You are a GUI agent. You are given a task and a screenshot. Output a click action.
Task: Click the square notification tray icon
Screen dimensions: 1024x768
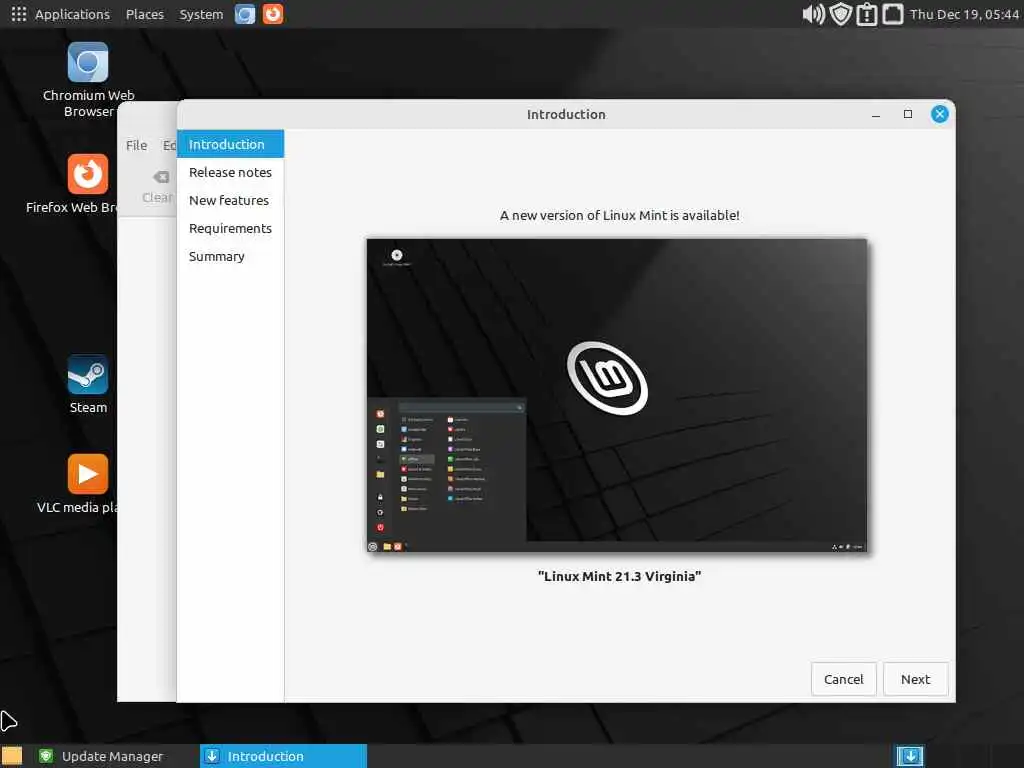coord(893,14)
